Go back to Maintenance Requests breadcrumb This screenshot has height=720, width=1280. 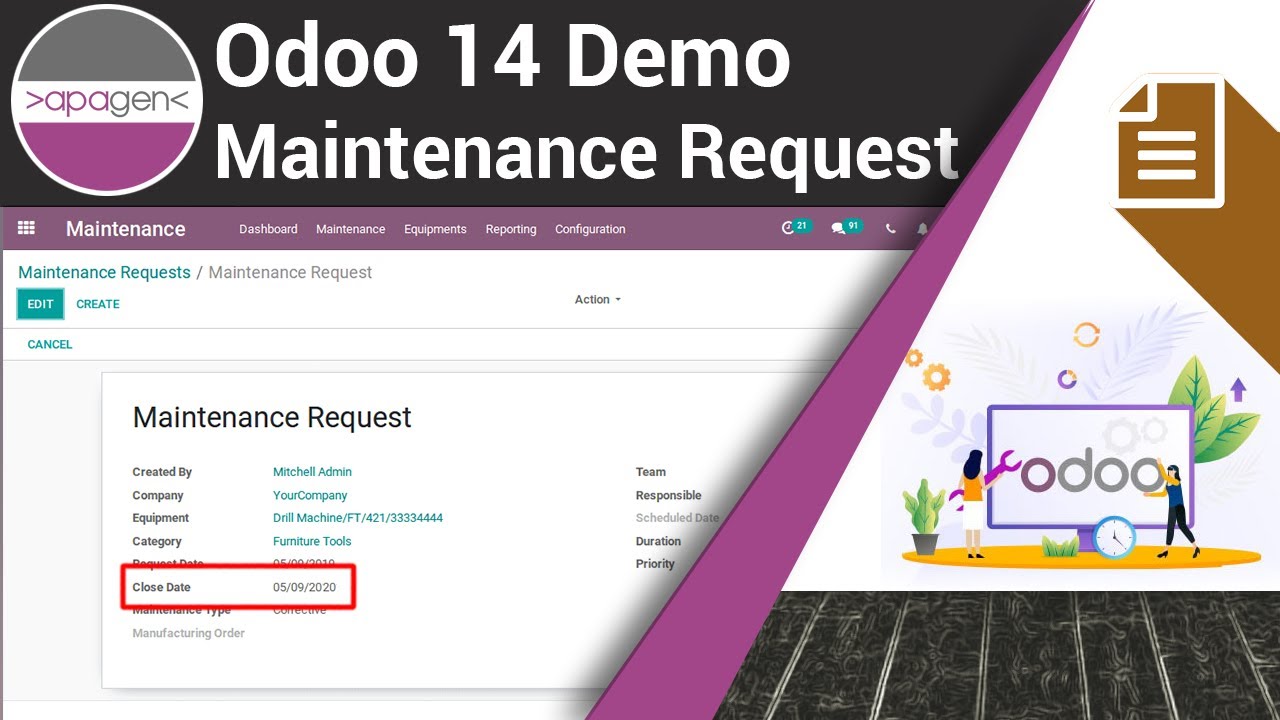tap(104, 272)
